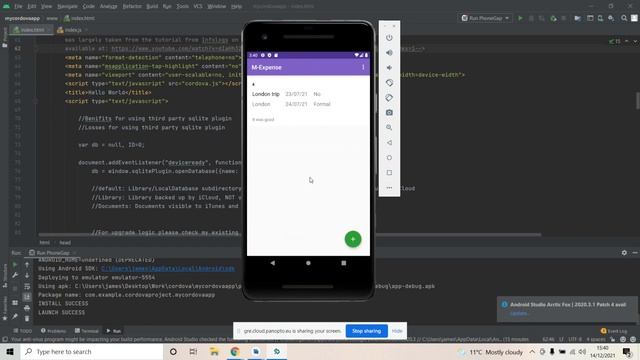This screenshot has width=640, height=360.
Task: Open the Refactor menu
Action: tap(132, 6)
